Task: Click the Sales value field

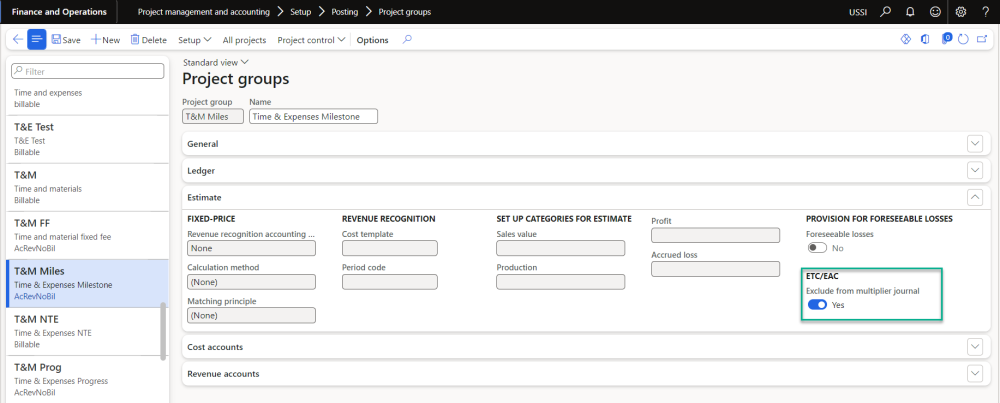Action: (561, 248)
